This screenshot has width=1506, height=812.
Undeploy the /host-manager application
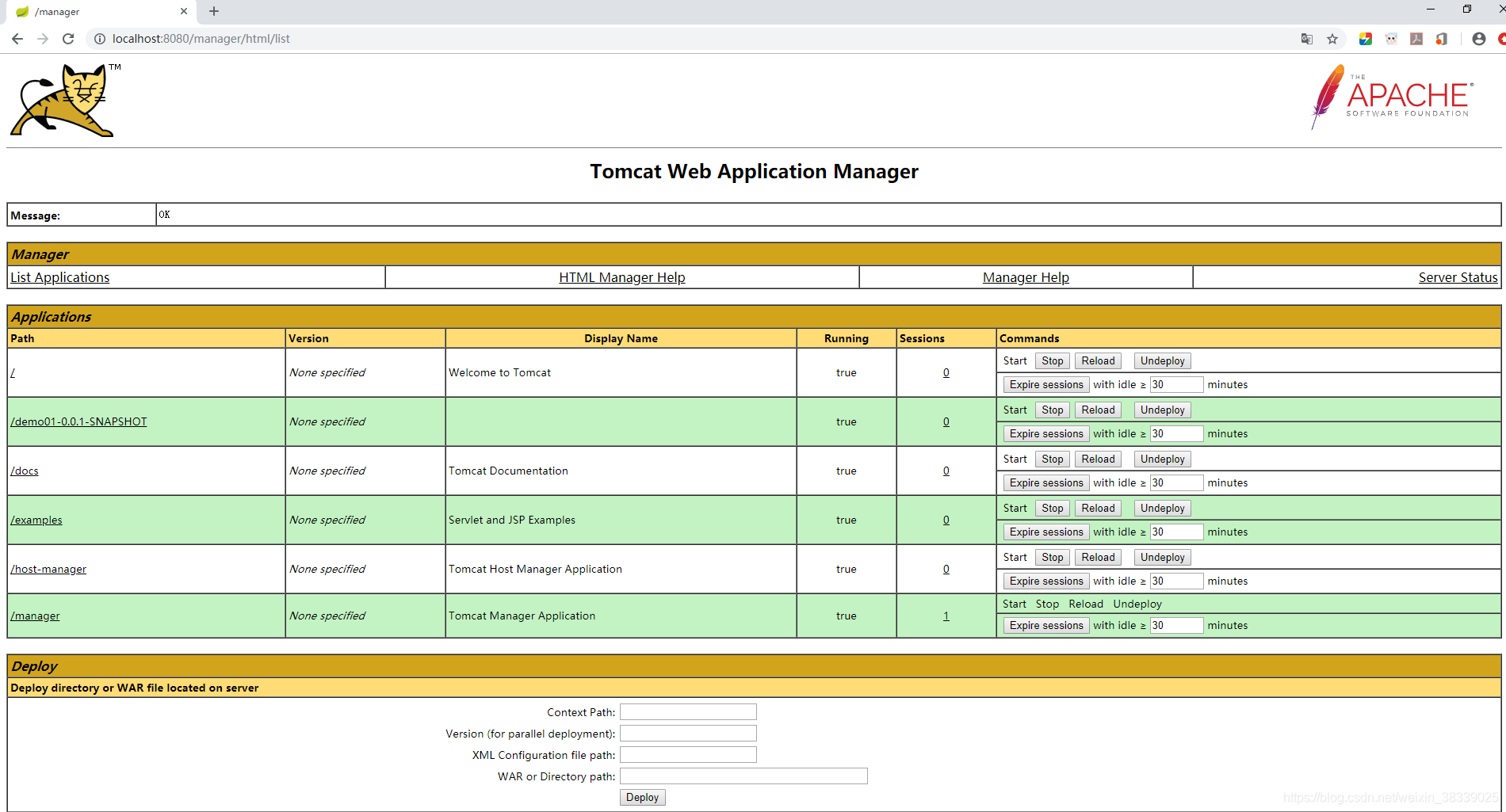pyautogui.click(x=1162, y=557)
